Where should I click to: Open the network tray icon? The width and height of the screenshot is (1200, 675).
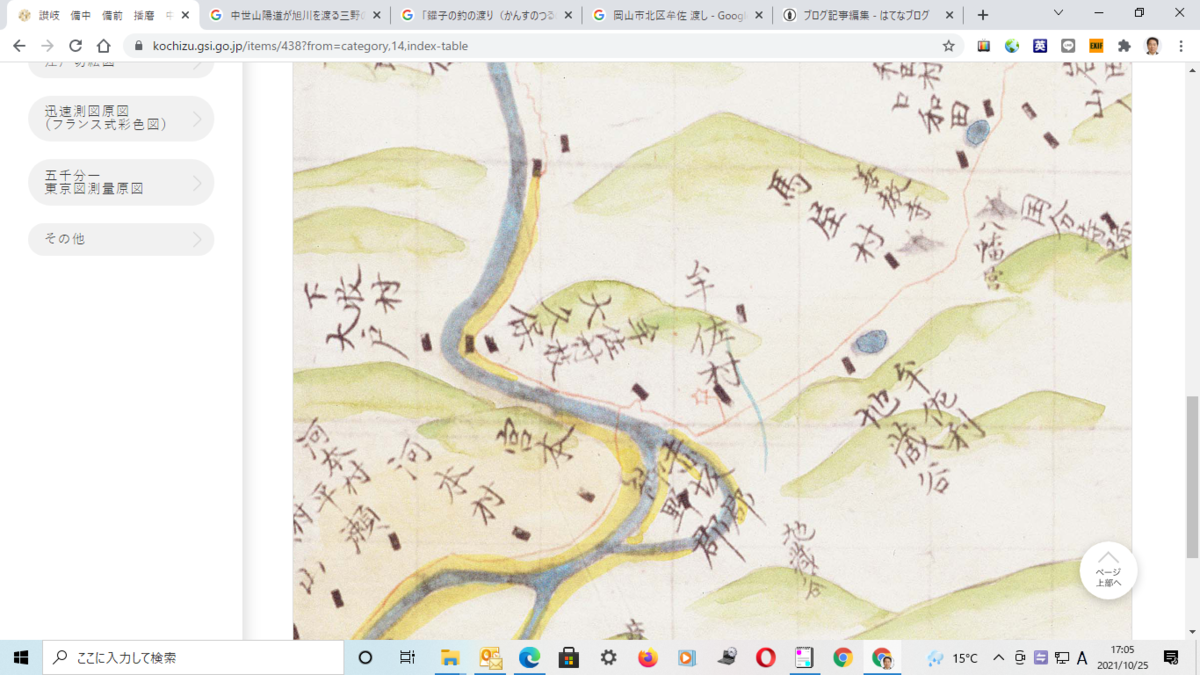pos(1061,657)
